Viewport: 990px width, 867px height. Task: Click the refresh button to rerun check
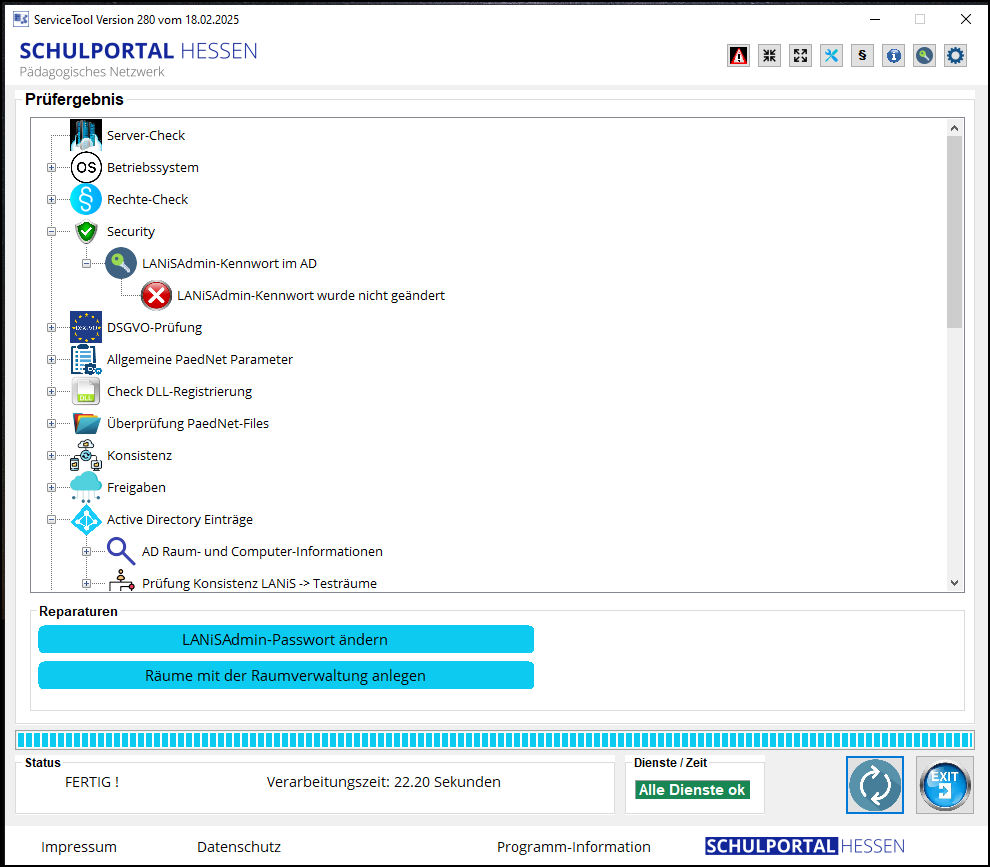[x=874, y=785]
